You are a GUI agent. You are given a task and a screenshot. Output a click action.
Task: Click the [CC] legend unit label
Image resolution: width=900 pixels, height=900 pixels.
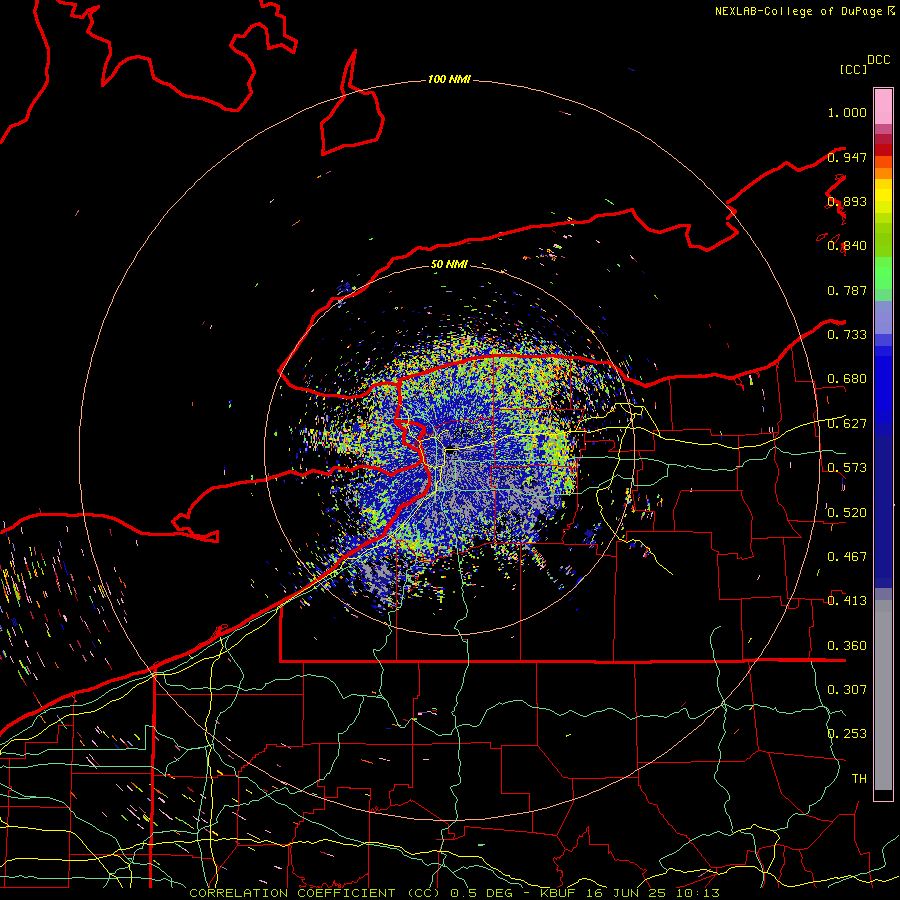(853, 69)
